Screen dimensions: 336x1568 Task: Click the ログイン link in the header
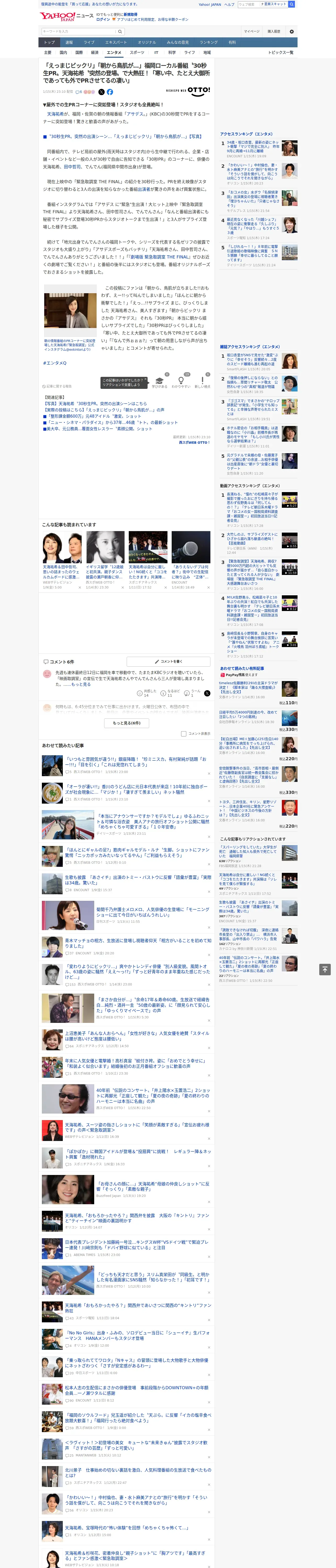click(x=103, y=20)
